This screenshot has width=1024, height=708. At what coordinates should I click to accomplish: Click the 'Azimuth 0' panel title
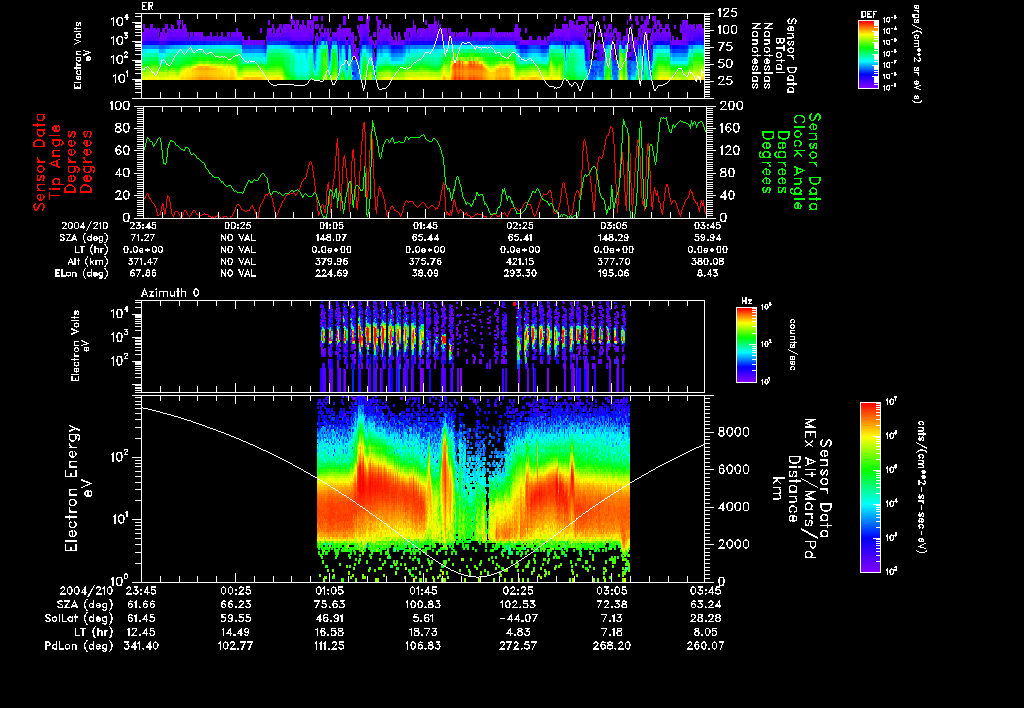click(170, 293)
